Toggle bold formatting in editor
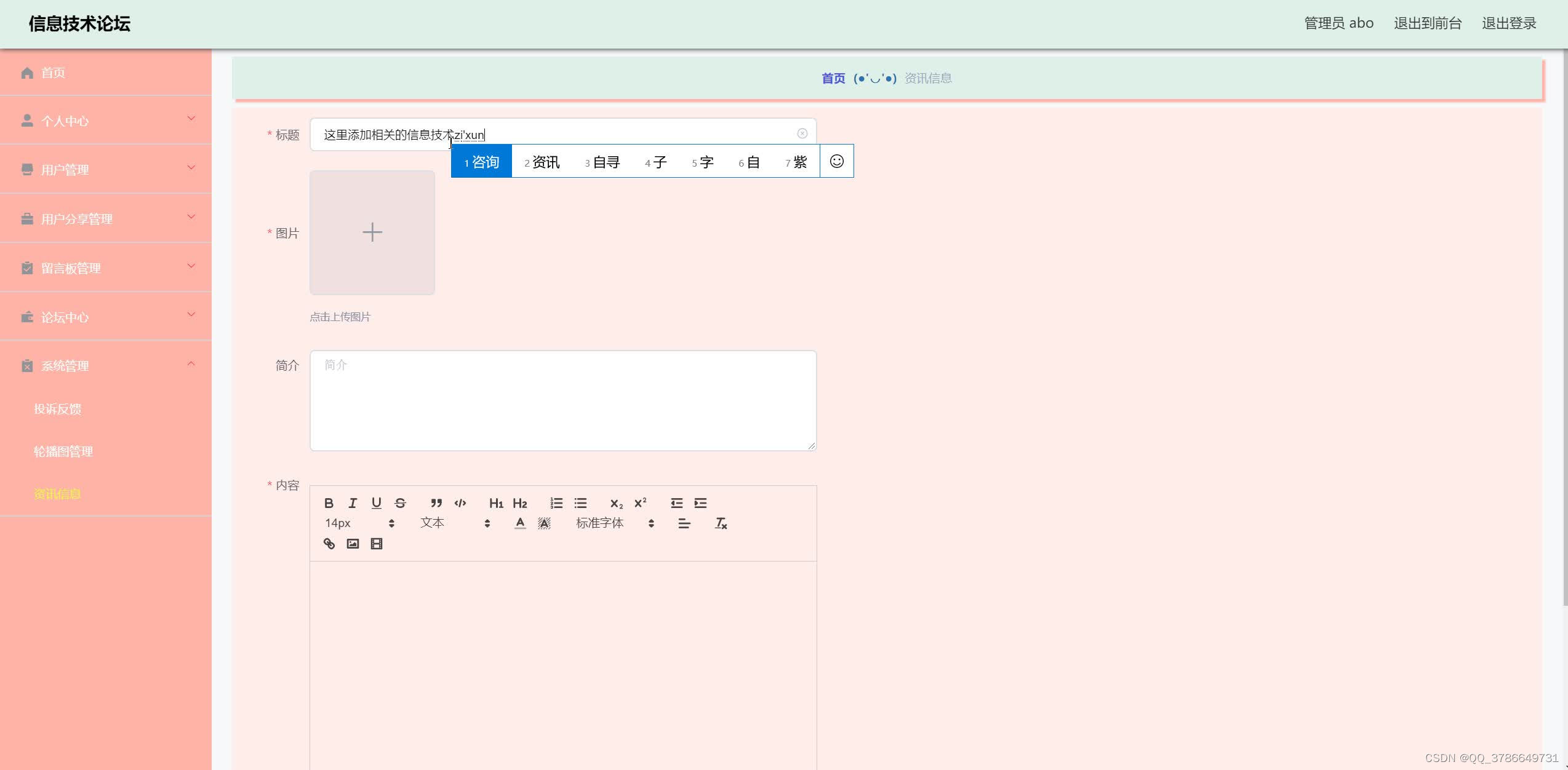This screenshot has height=770, width=1568. pos(329,503)
